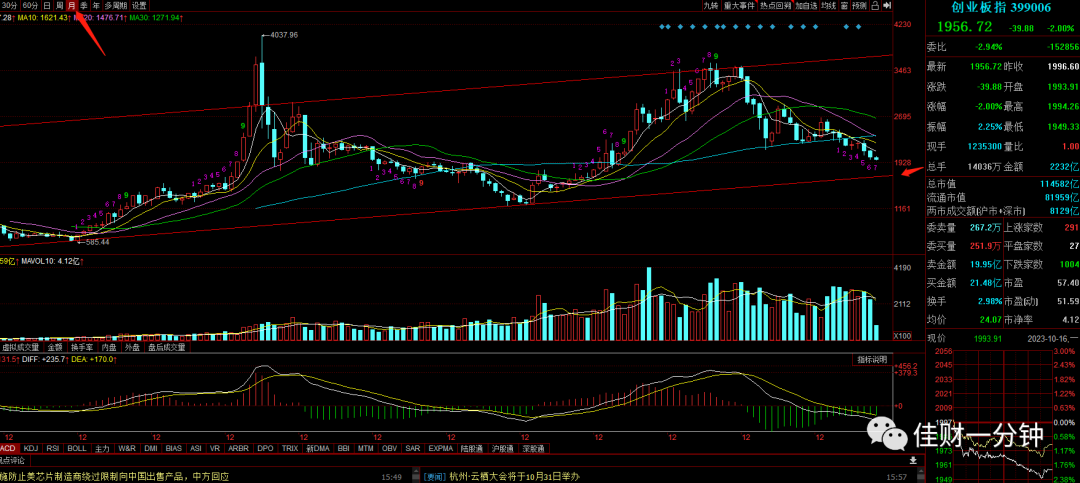Open the 重大事件 major events overlay
Viewport: 1080px width, 483px height.
tap(739, 6)
